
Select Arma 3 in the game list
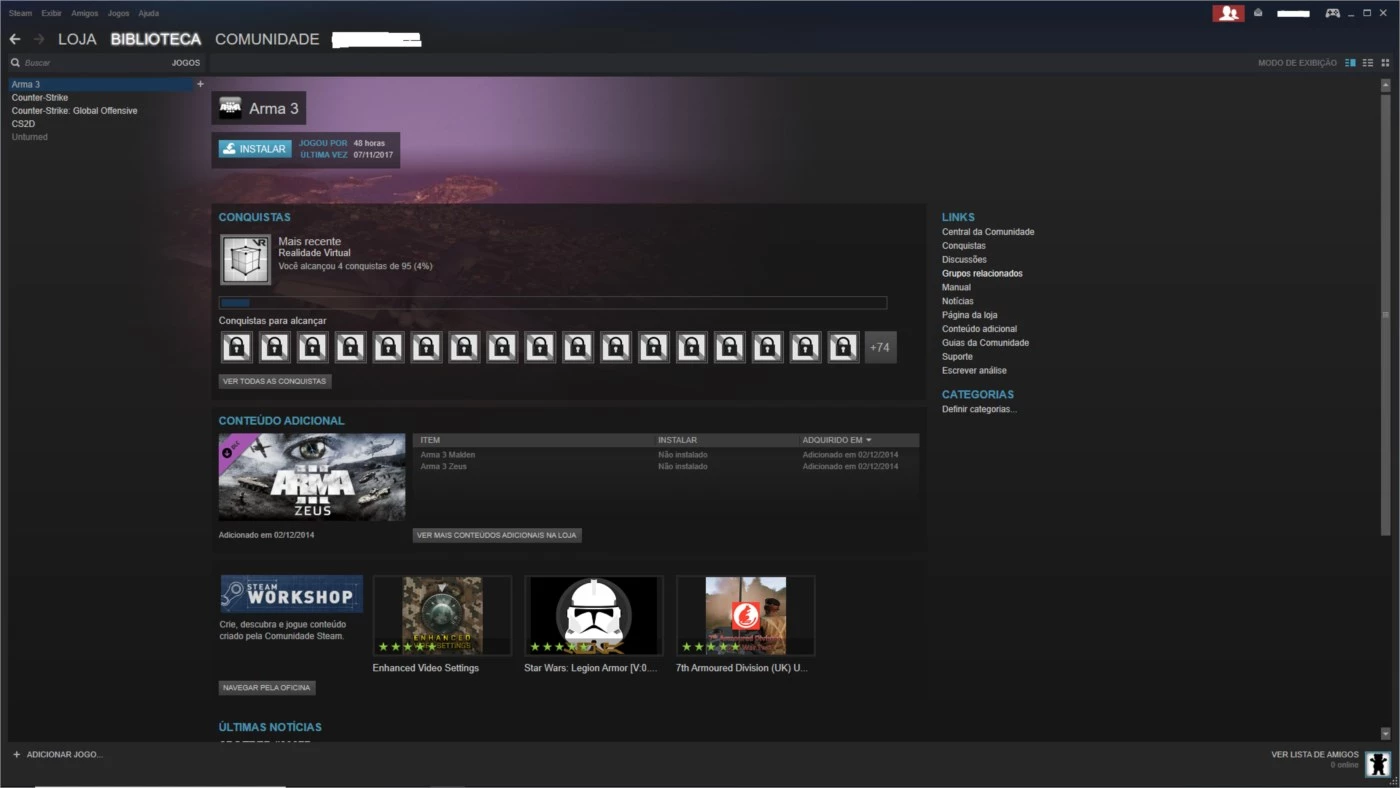pyautogui.click(x=100, y=84)
